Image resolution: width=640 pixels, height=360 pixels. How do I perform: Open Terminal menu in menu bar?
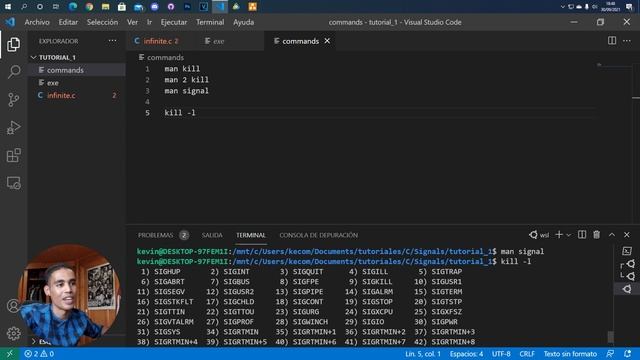coord(210,22)
